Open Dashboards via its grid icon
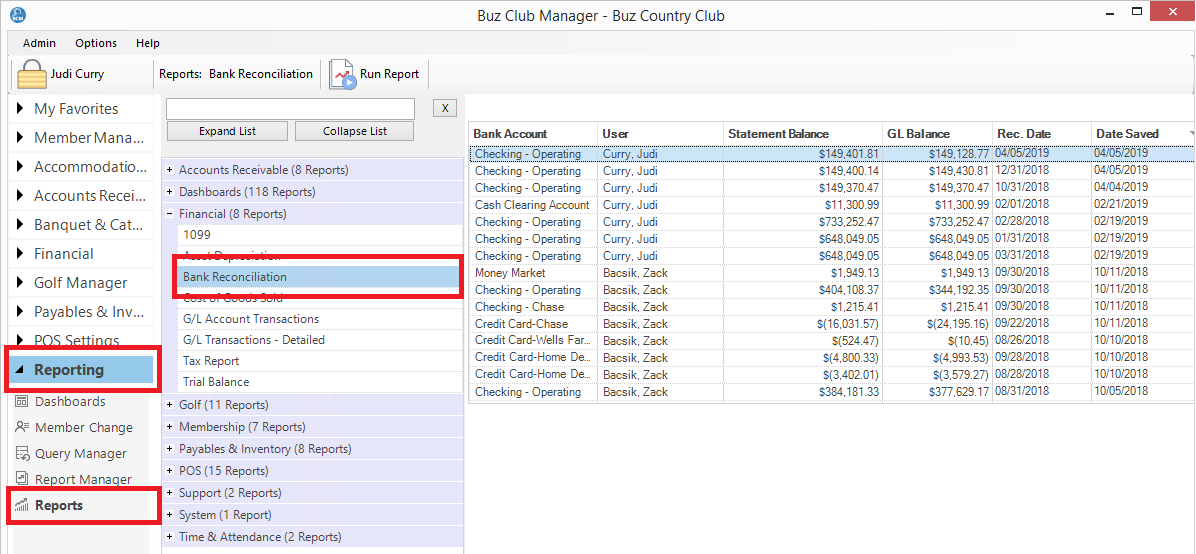 pyautogui.click(x=22, y=402)
